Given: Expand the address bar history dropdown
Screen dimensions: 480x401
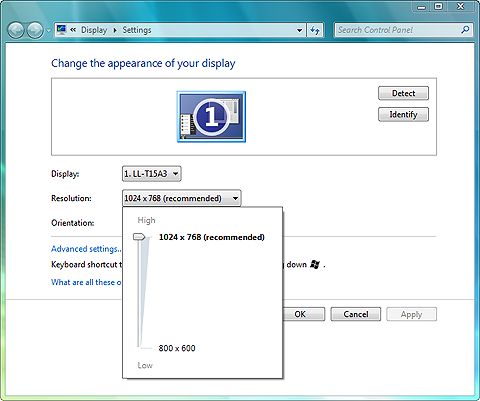Looking at the screenshot, I should [x=299, y=30].
